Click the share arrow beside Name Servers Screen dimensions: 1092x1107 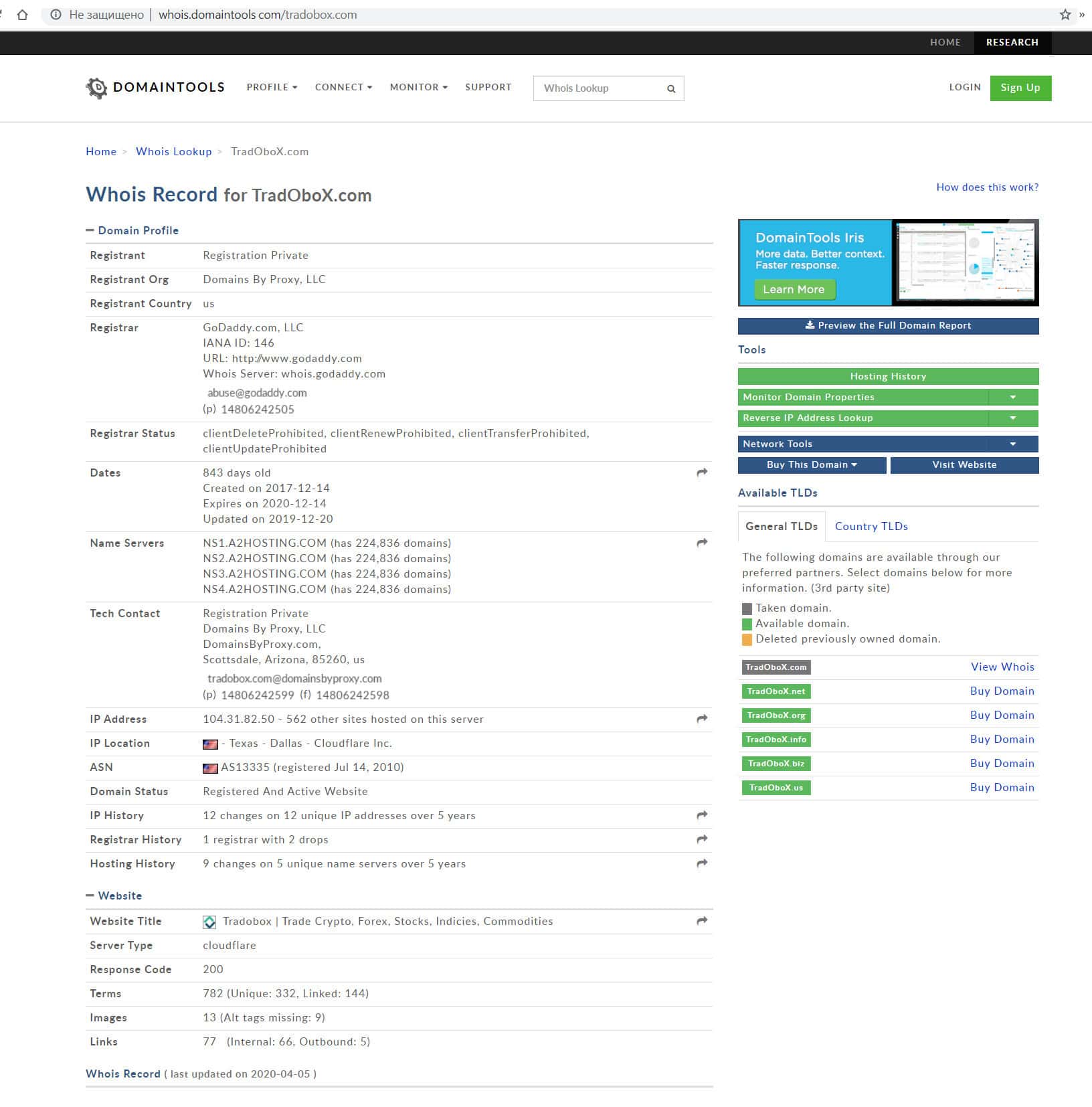tap(701, 543)
